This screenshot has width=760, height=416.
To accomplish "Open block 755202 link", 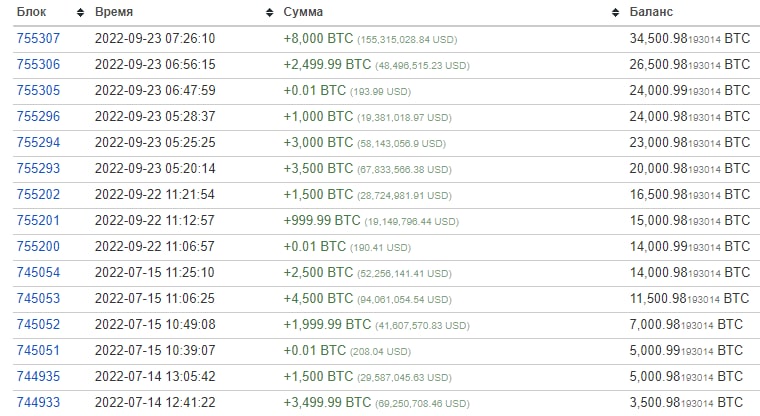I will click(x=38, y=194).
